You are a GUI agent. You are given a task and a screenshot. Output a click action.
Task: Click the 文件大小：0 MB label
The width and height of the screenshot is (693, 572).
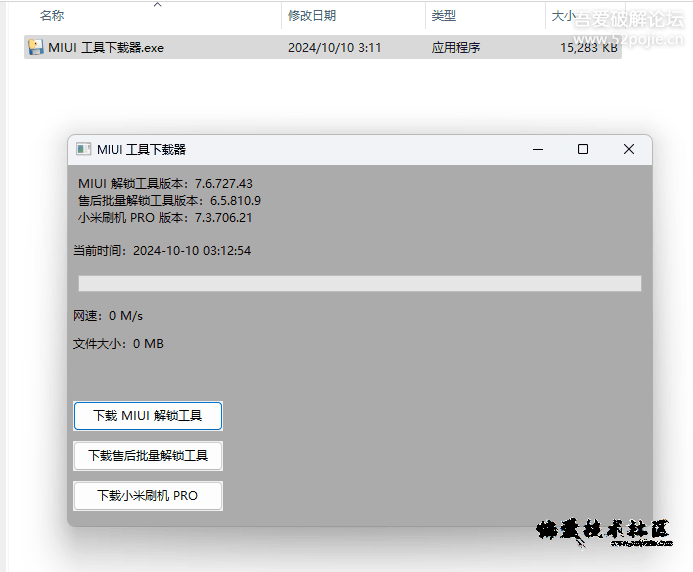coord(118,343)
